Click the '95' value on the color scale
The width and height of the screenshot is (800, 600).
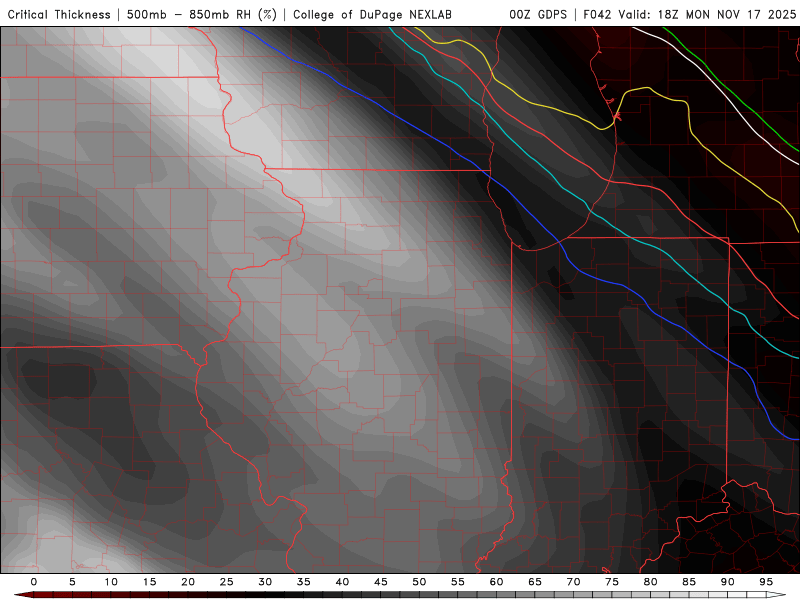point(766,582)
